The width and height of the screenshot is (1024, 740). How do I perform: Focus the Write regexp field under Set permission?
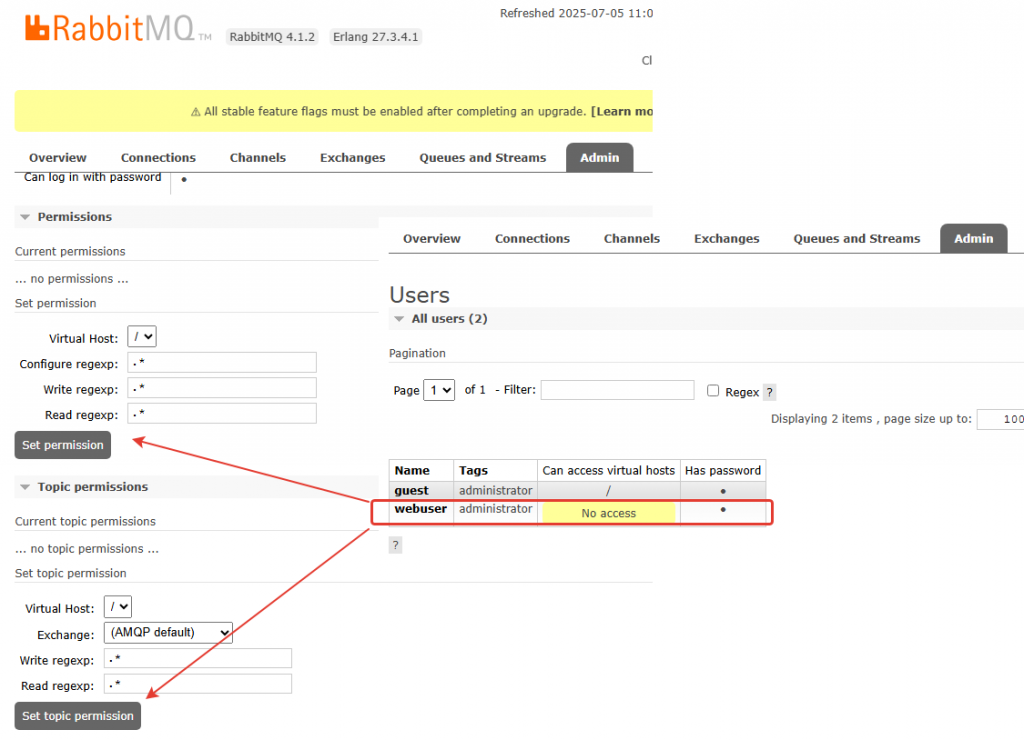click(x=222, y=388)
